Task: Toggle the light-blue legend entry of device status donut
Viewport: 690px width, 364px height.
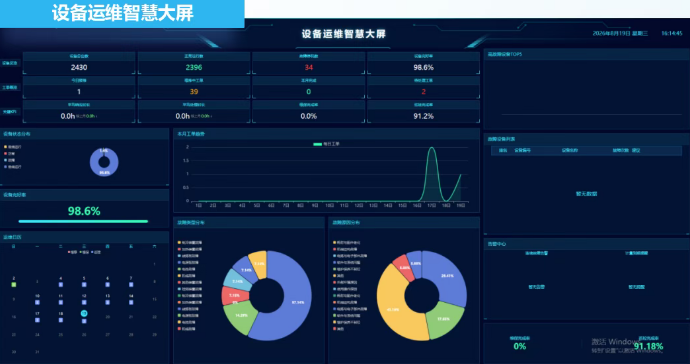Action: pyautogui.click(x=10, y=160)
